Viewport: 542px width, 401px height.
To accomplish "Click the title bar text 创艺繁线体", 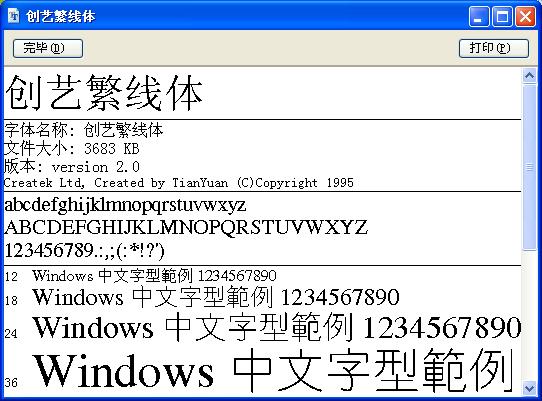I will pyautogui.click(x=60, y=16).
